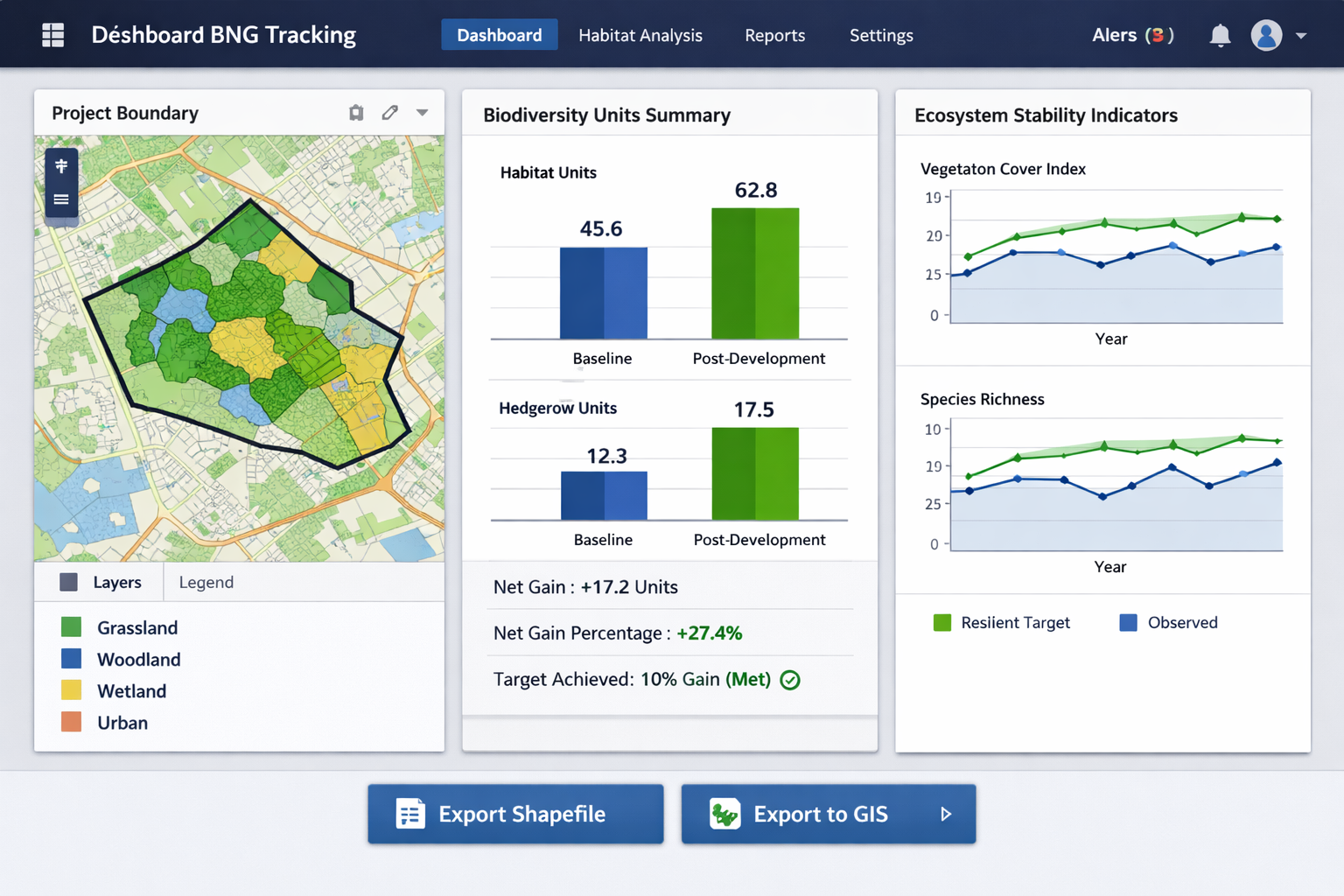The image size is (1344, 896).
Task: Toggle the Woodland legend entry
Action: click(x=70, y=658)
